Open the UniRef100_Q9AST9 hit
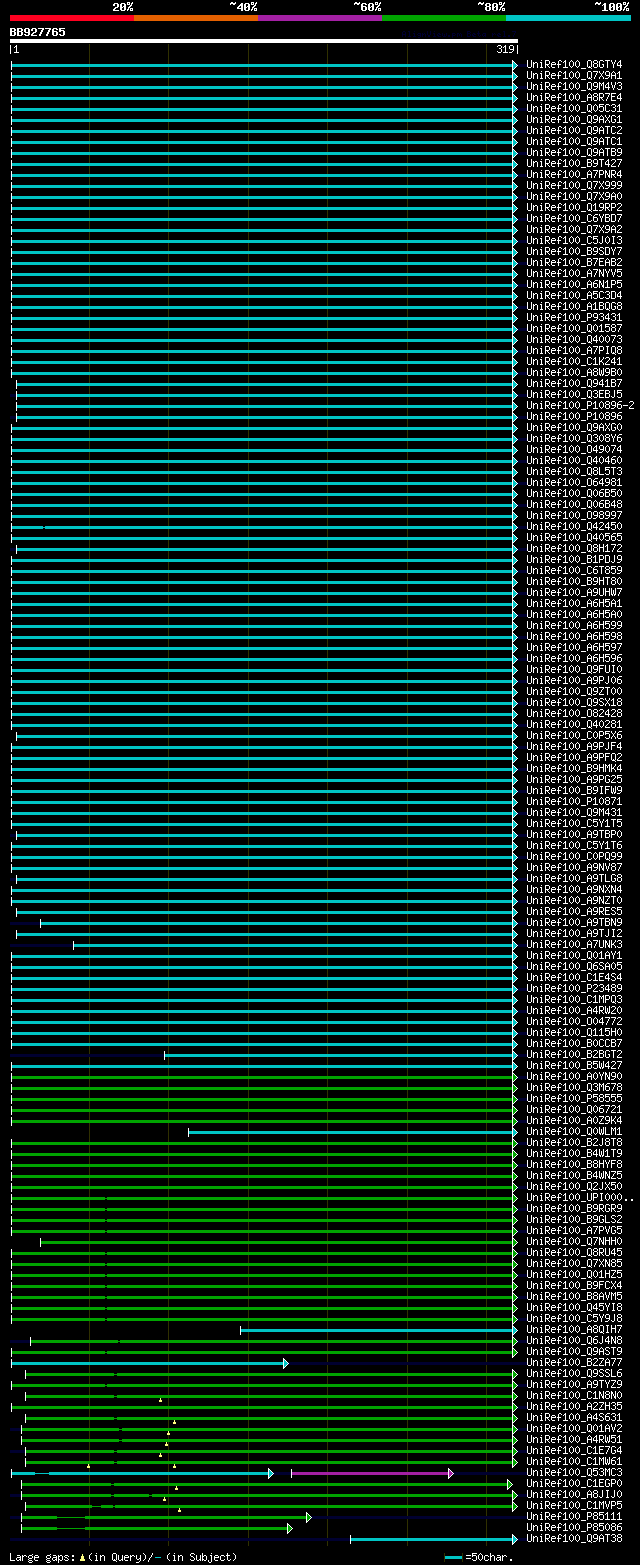 (574, 1352)
